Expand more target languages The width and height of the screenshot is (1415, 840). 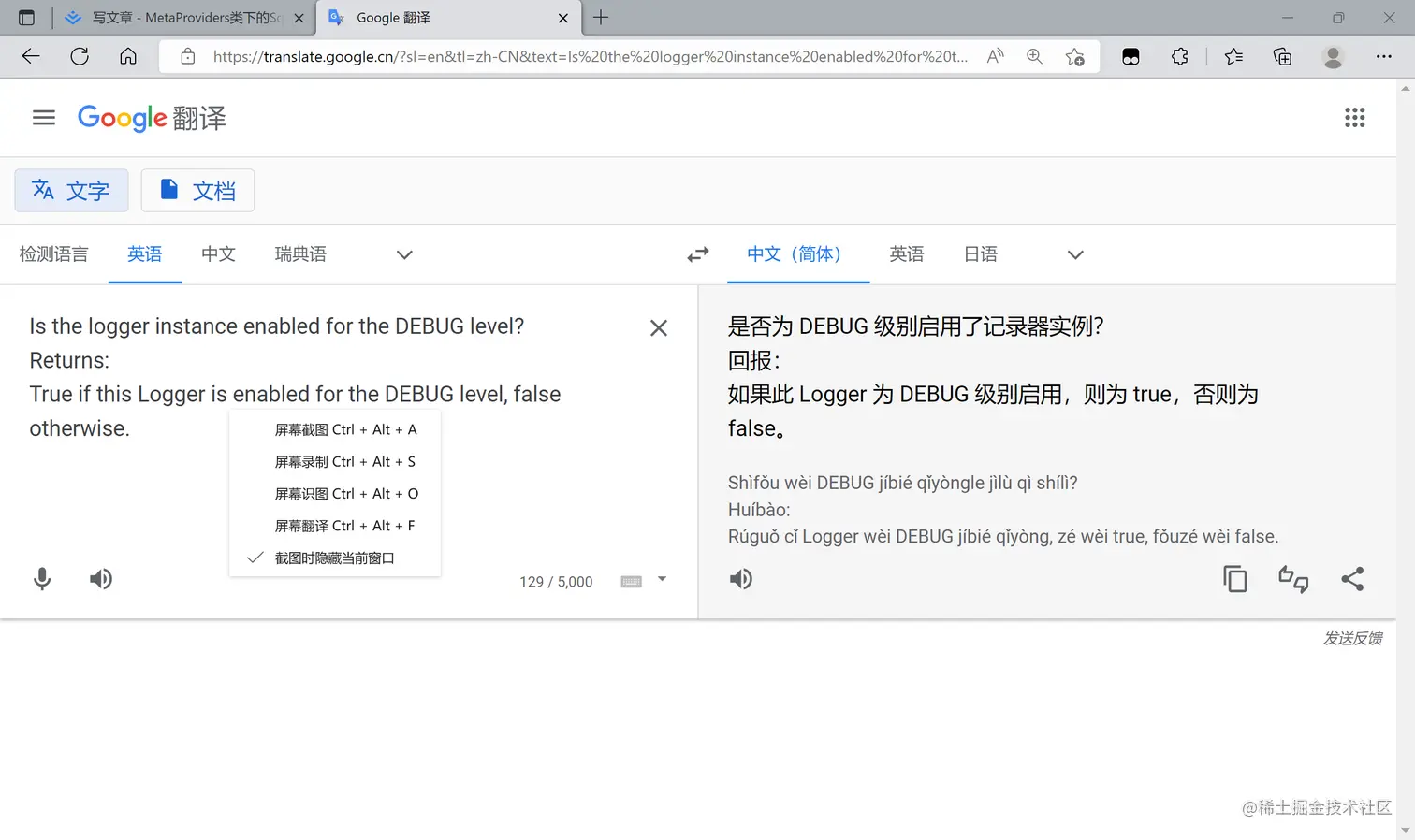click(1075, 254)
